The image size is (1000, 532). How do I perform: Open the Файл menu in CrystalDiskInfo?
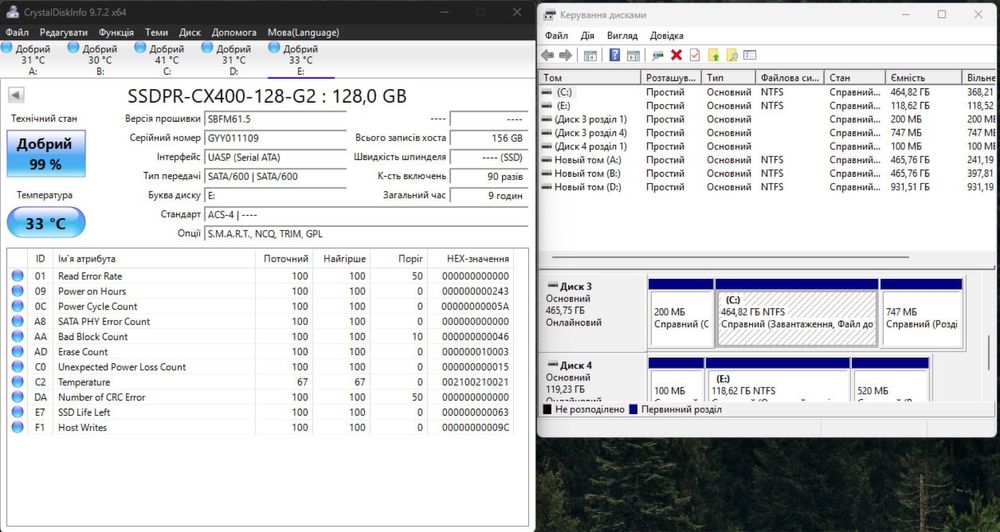[17, 33]
